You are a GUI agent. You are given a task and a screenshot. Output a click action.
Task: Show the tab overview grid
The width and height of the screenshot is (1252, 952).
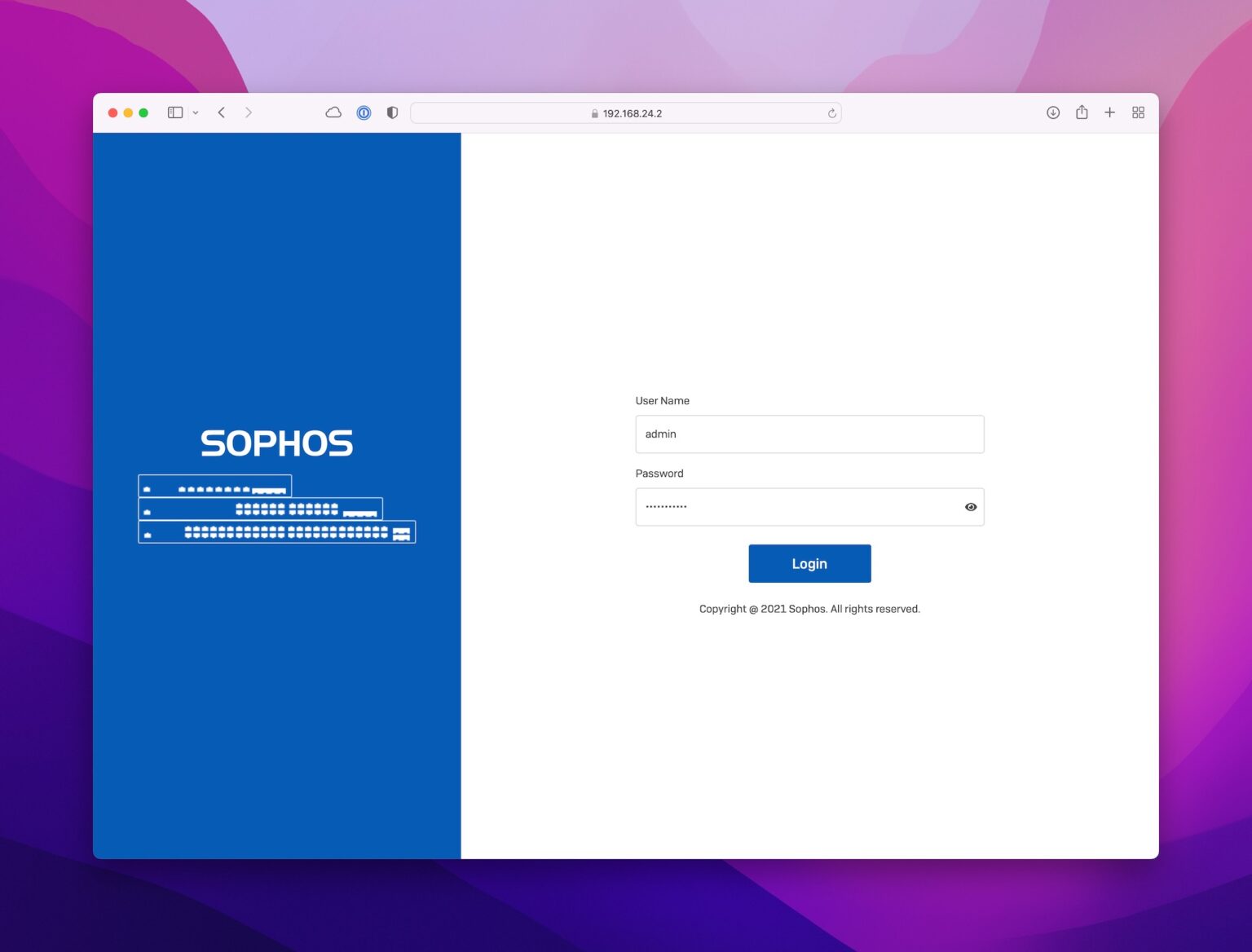point(1138,112)
